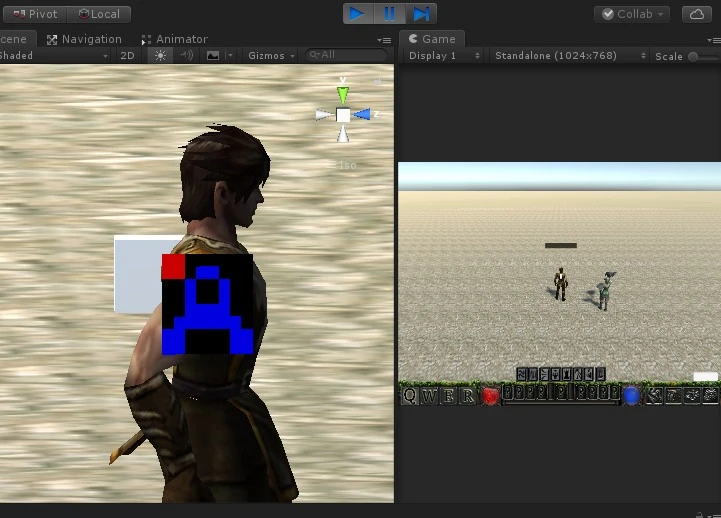
Task: Click the gizmo's white bottom cone
Action: coord(343,134)
